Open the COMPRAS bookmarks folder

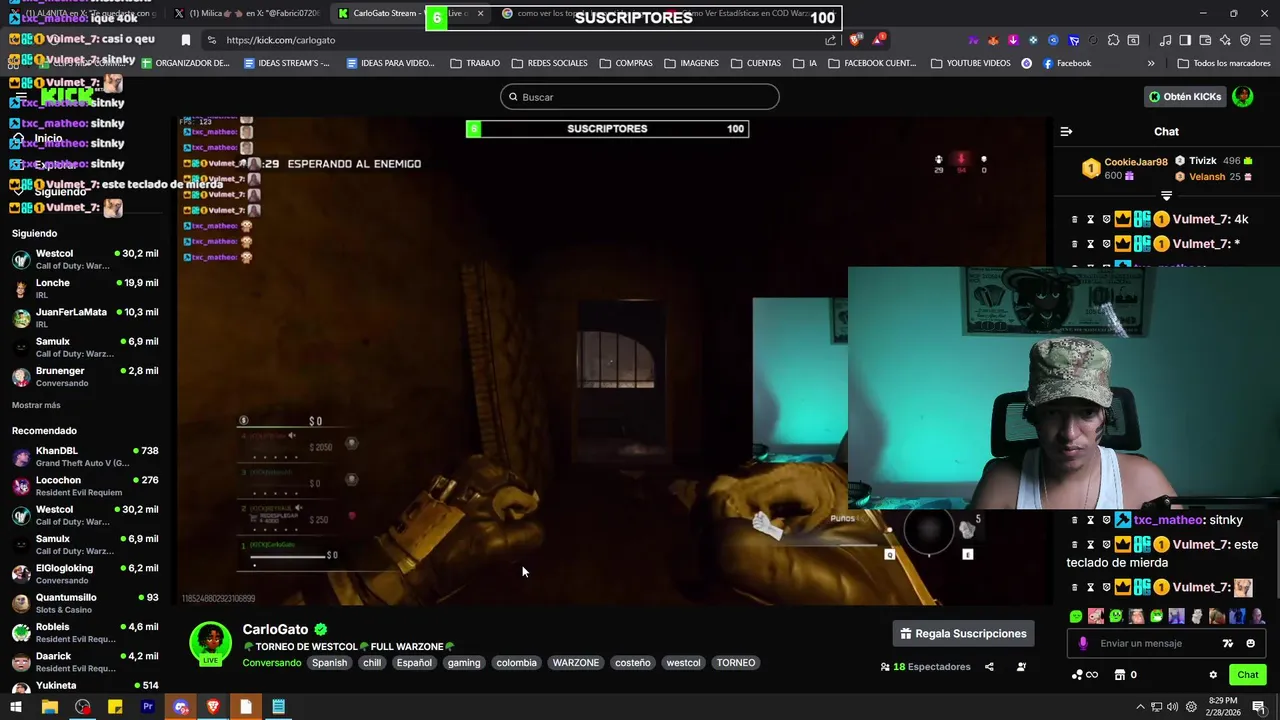point(626,63)
